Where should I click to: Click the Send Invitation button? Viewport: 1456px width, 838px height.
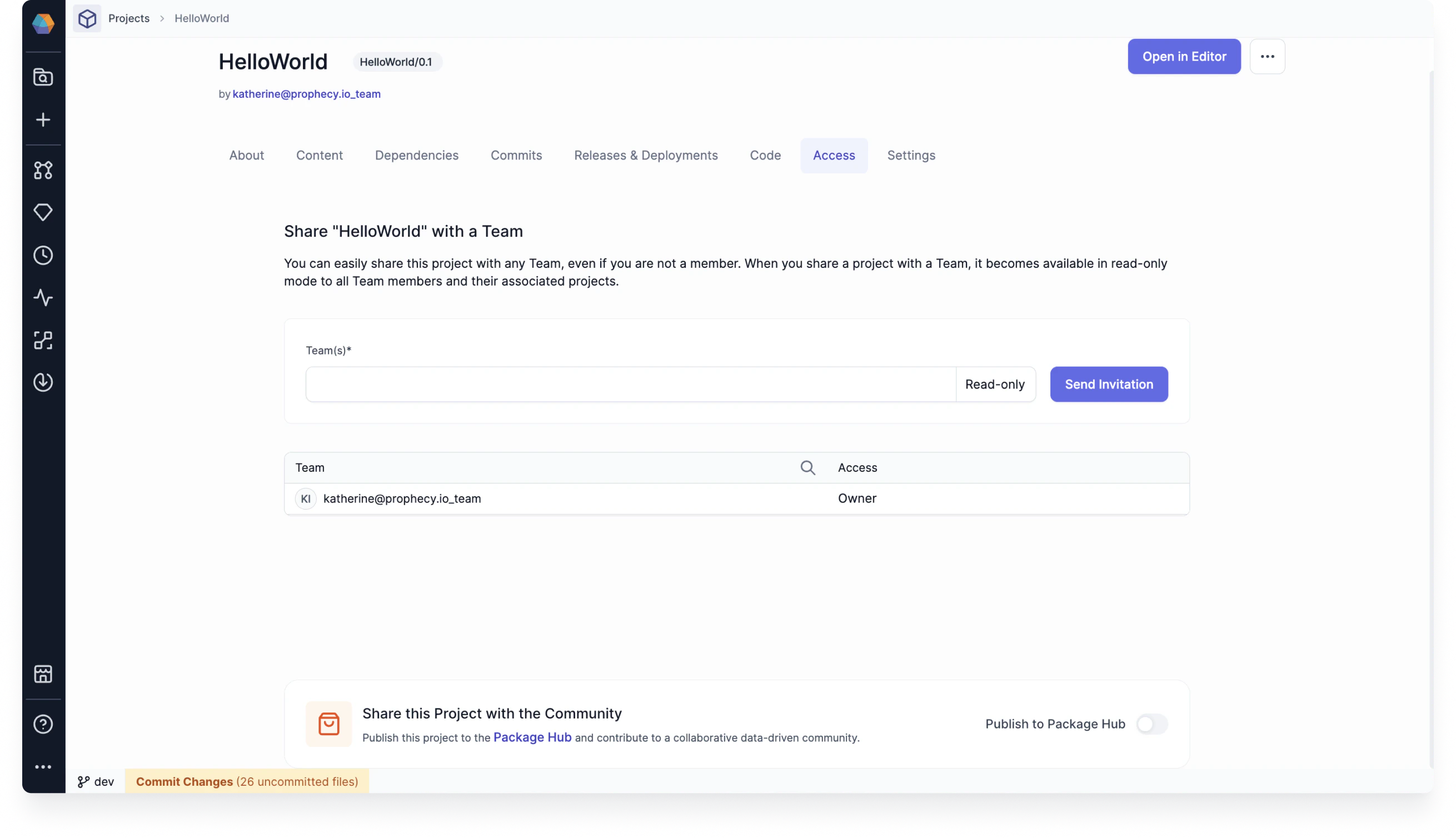[1108, 384]
